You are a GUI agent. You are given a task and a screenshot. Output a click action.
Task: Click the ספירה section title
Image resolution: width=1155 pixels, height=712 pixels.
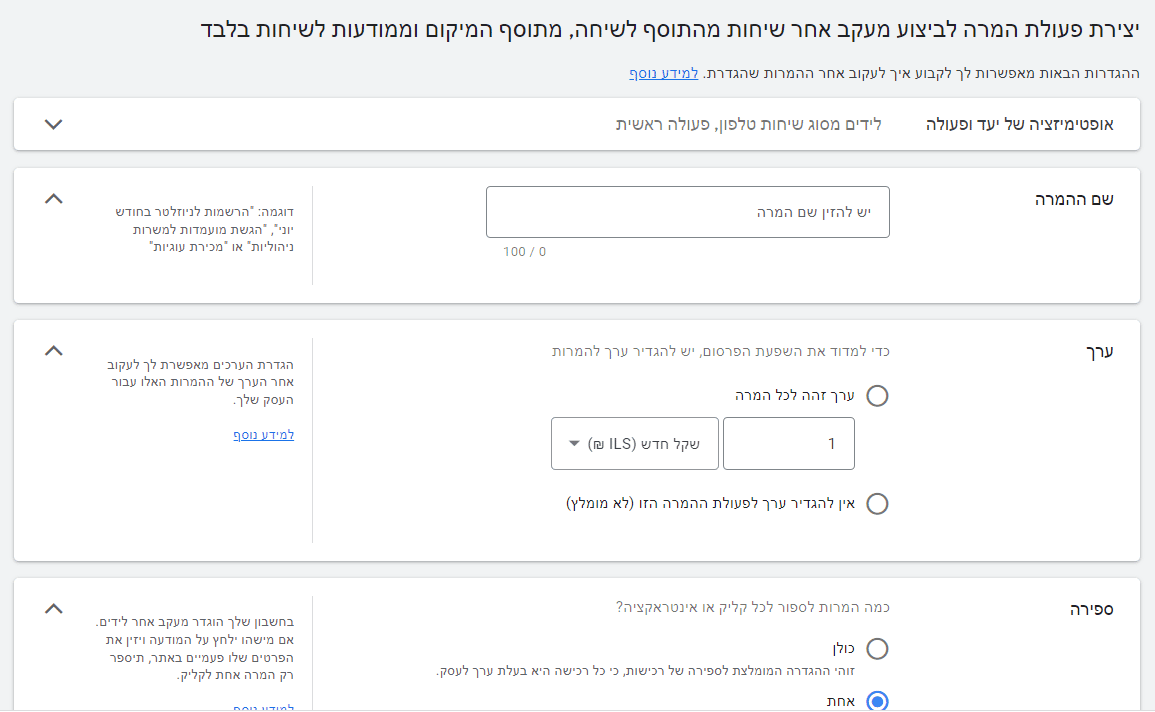point(1092,610)
